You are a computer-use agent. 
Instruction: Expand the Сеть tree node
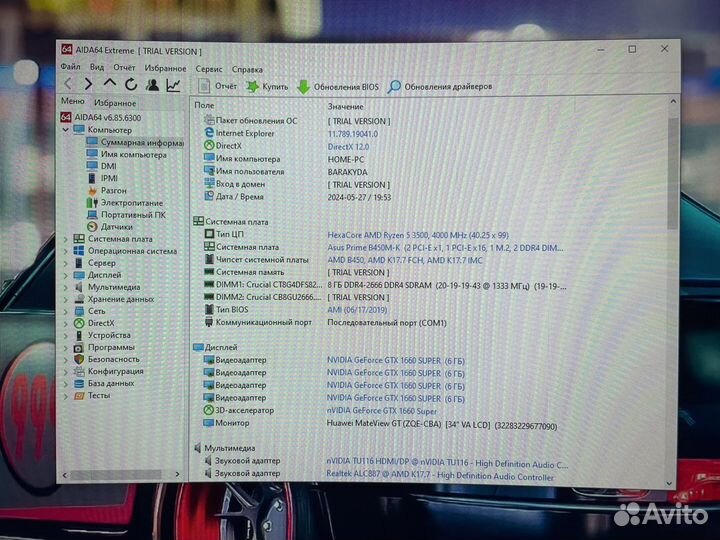coord(65,311)
